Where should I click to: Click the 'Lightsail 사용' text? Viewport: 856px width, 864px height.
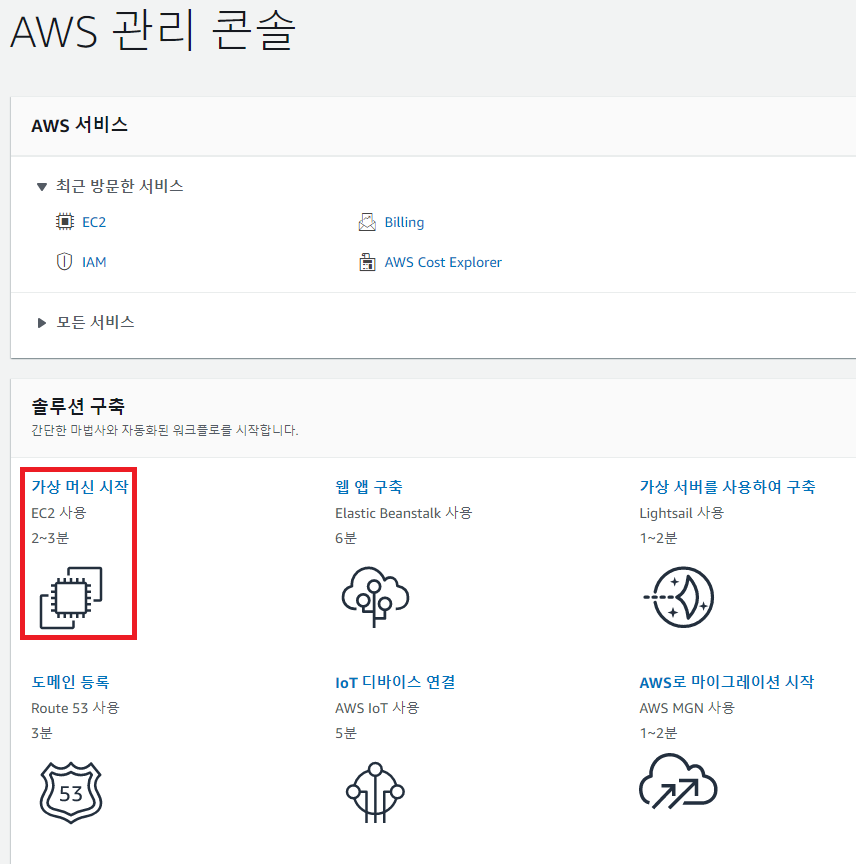click(x=681, y=513)
